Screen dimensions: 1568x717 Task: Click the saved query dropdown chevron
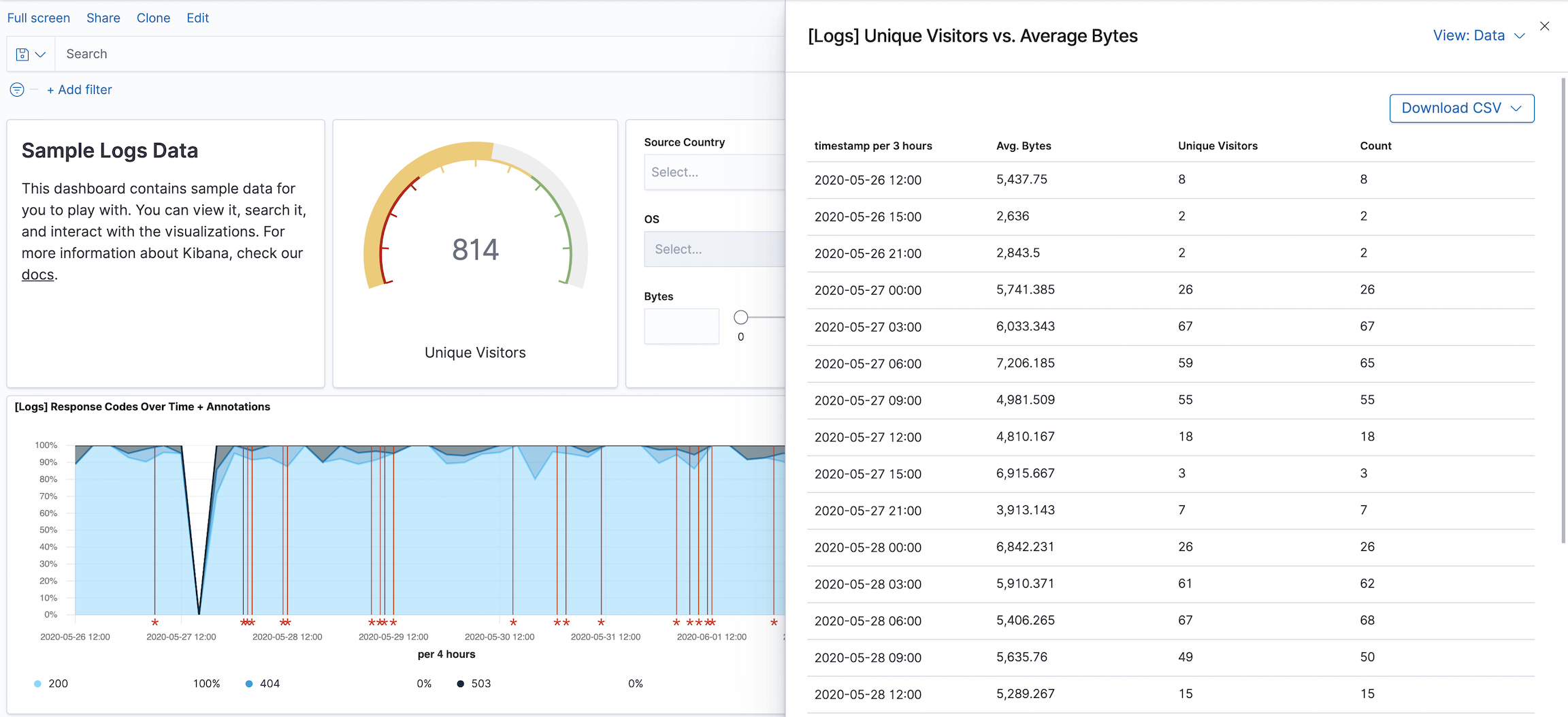click(41, 53)
